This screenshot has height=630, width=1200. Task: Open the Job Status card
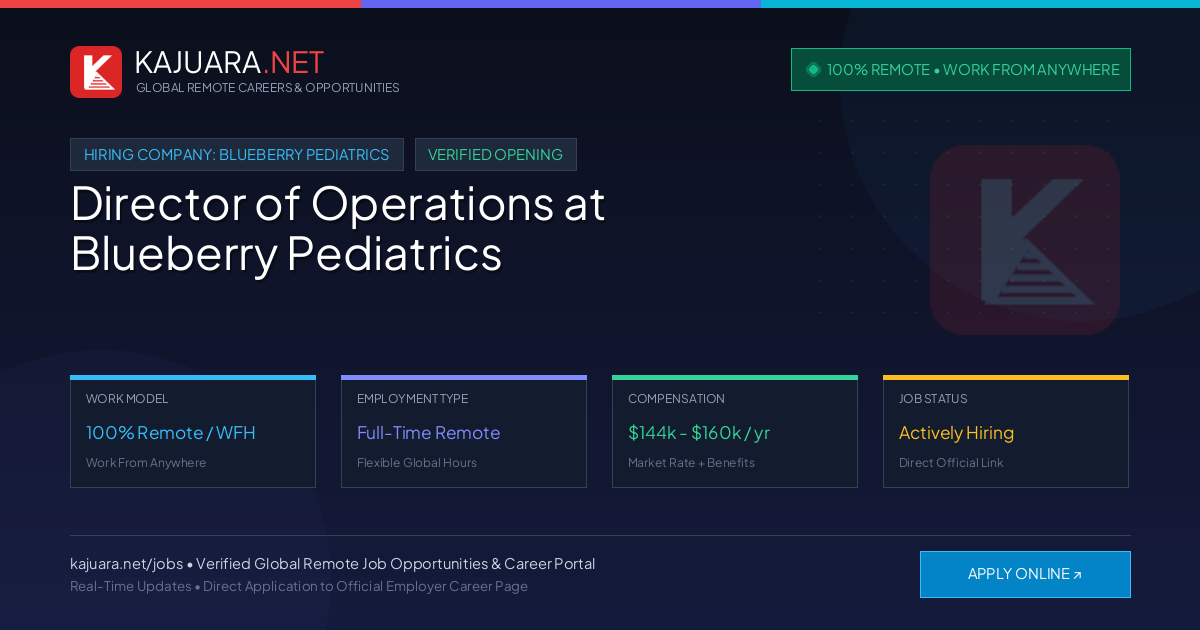tap(1006, 432)
